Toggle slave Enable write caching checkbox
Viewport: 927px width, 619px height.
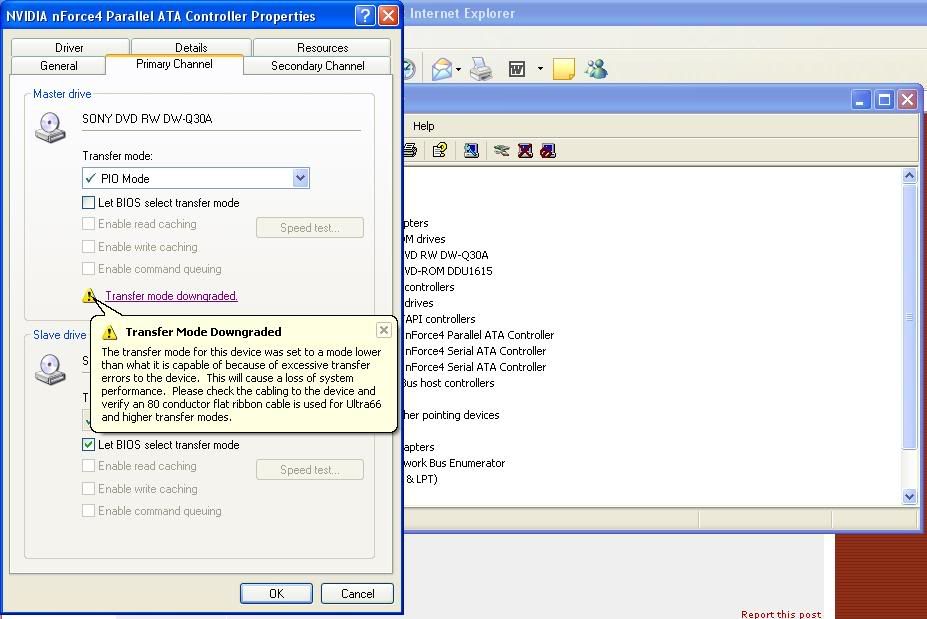point(88,489)
